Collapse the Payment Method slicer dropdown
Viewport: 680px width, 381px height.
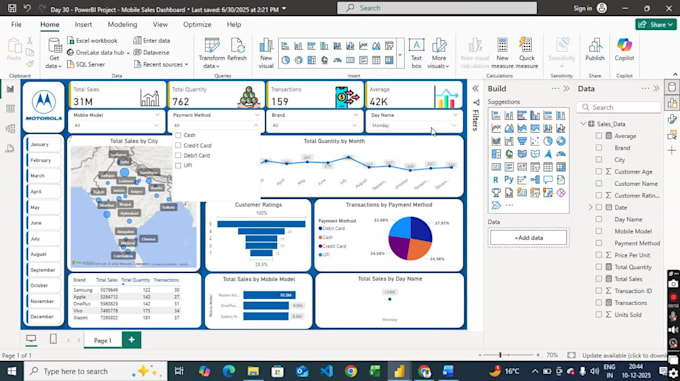(256, 125)
